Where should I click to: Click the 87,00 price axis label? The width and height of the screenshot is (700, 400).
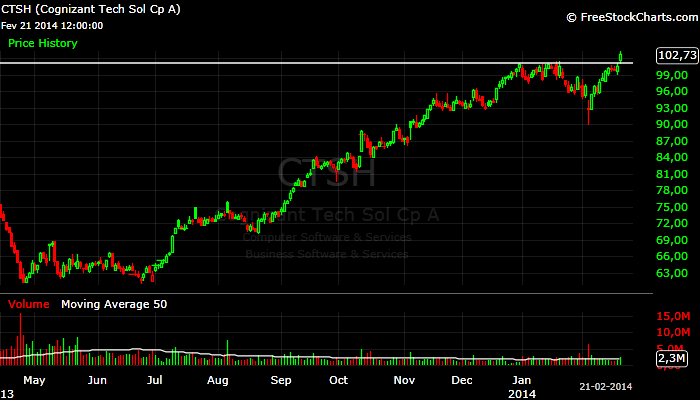[x=672, y=141]
